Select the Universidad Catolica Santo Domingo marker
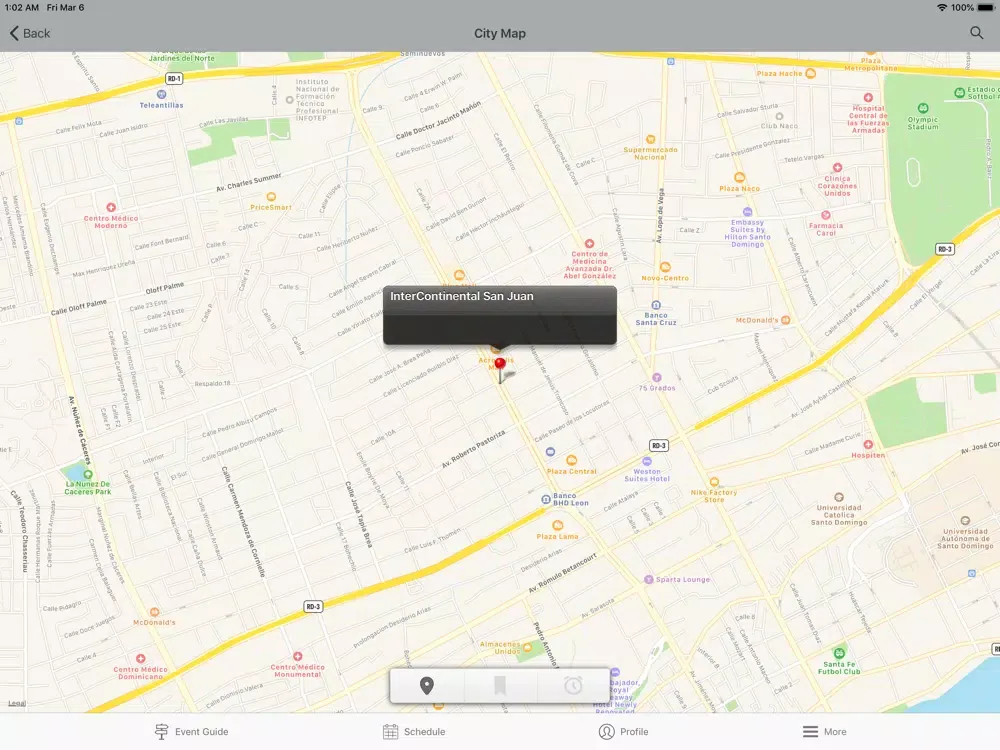 pyautogui.click(x=839, y=497)
